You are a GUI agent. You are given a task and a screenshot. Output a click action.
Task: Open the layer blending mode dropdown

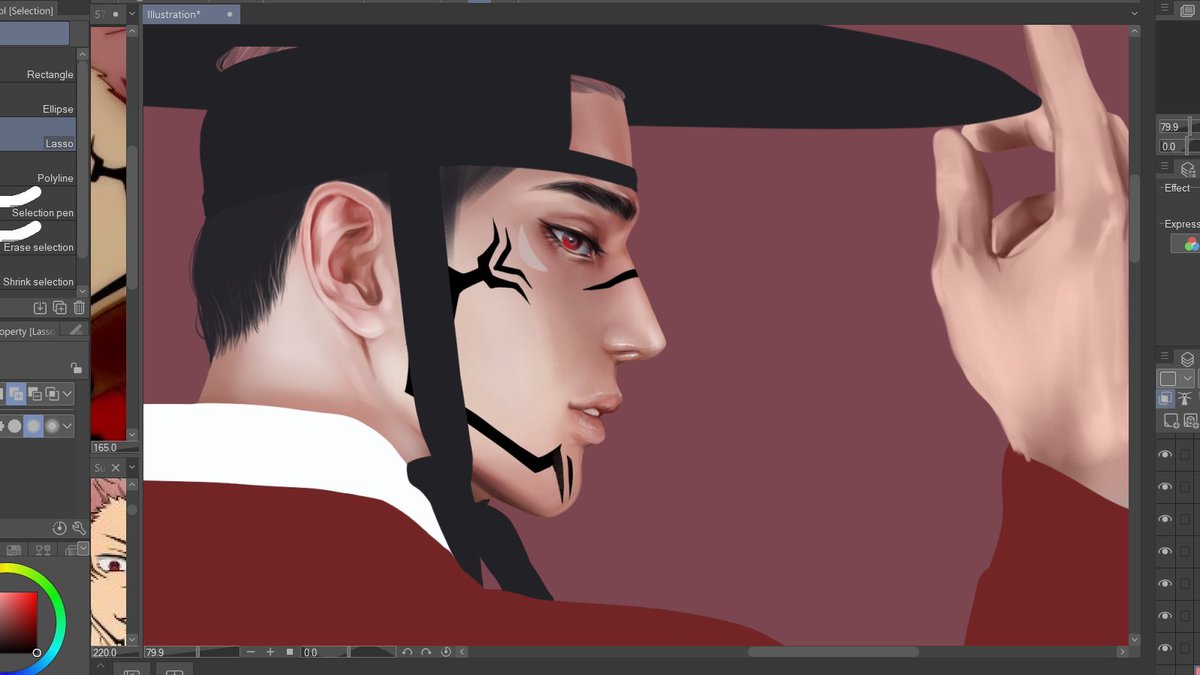1176,379
